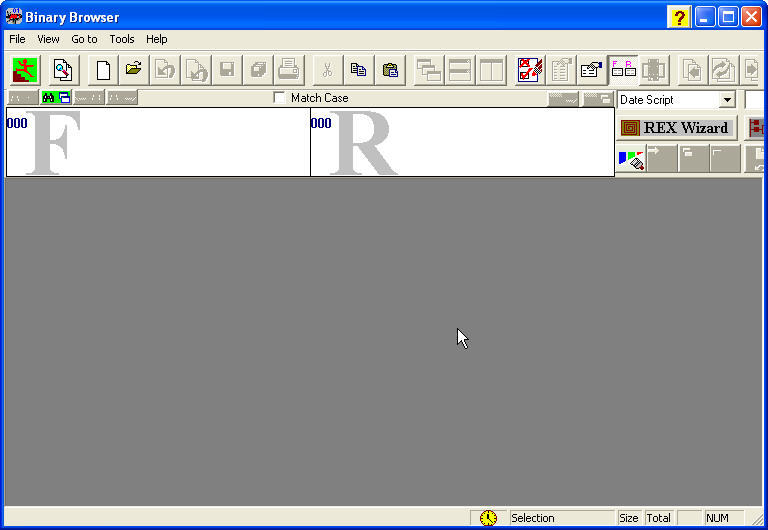768x530 pixels.
Task: Click the yellow question mark help button
Action: pos(679,17)
